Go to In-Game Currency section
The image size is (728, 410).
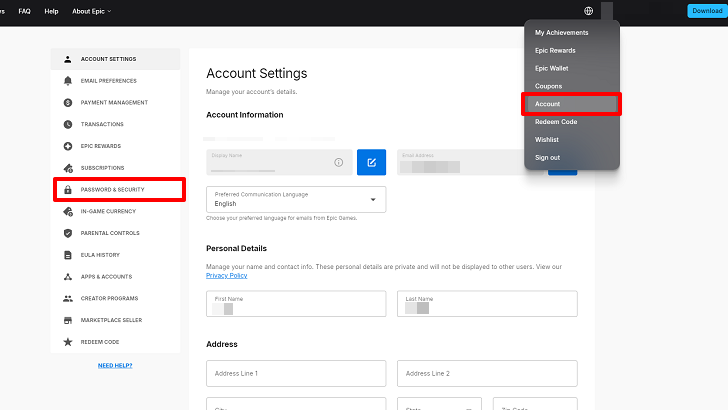click(115, 211)
